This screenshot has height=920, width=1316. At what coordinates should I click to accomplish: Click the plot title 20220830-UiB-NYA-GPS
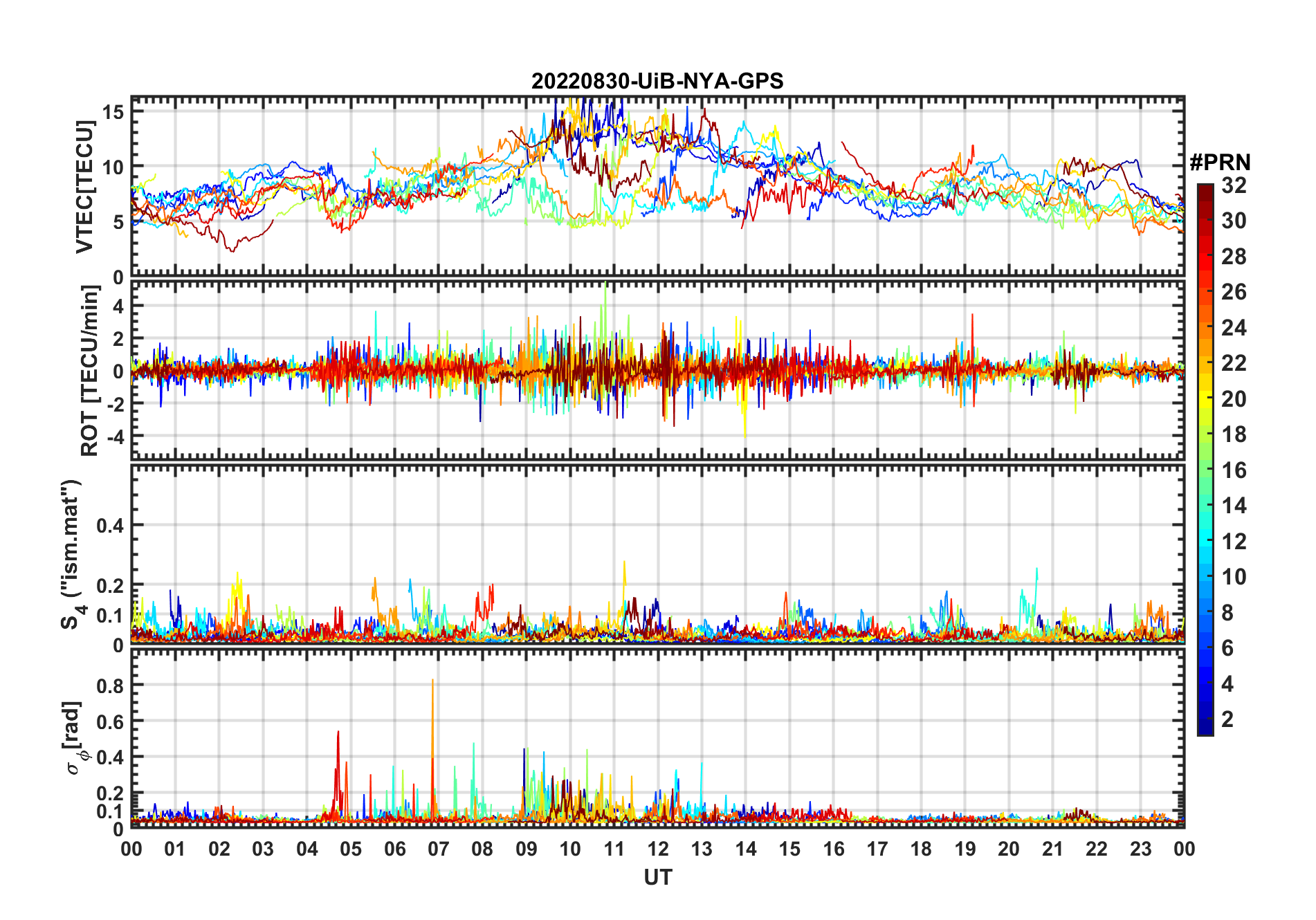[x=657, y=81]
